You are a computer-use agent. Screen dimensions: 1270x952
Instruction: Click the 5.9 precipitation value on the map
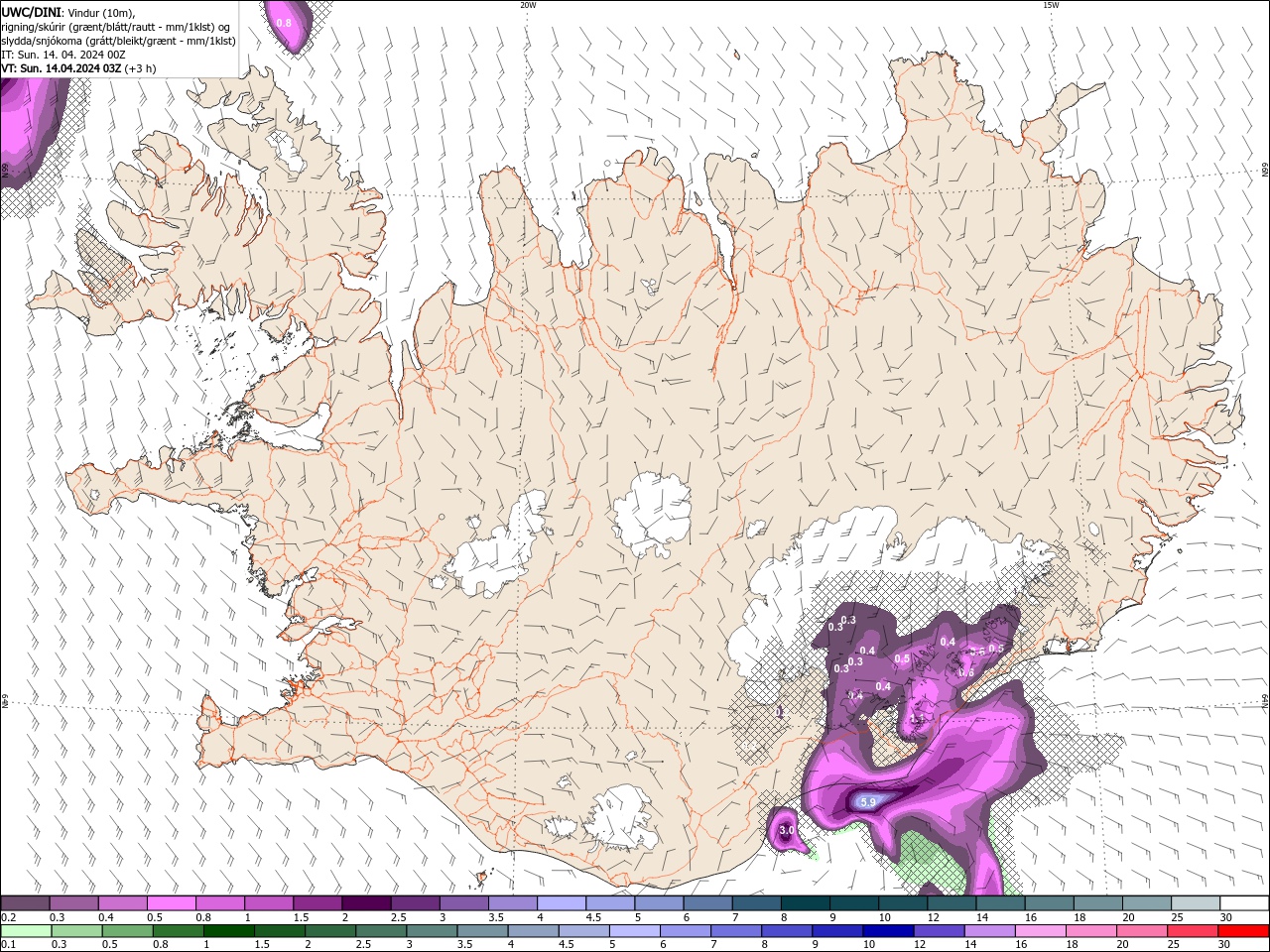point(867,802)
